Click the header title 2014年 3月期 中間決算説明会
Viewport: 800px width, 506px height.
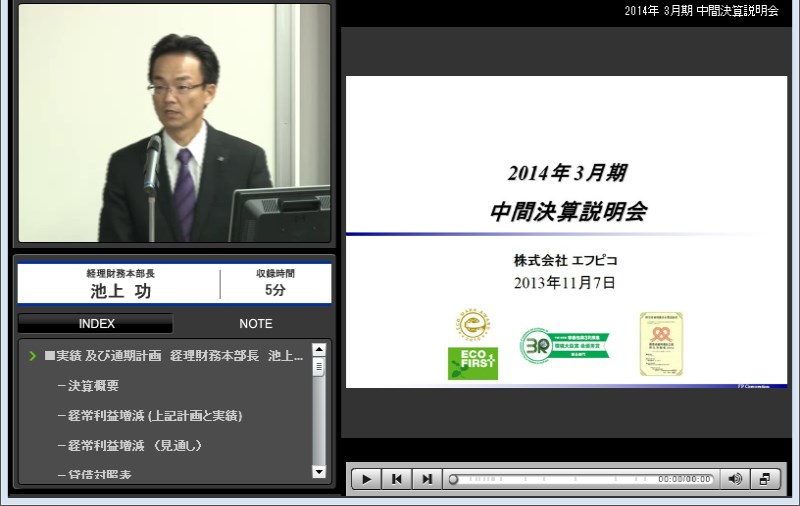(x=702, y=11)
